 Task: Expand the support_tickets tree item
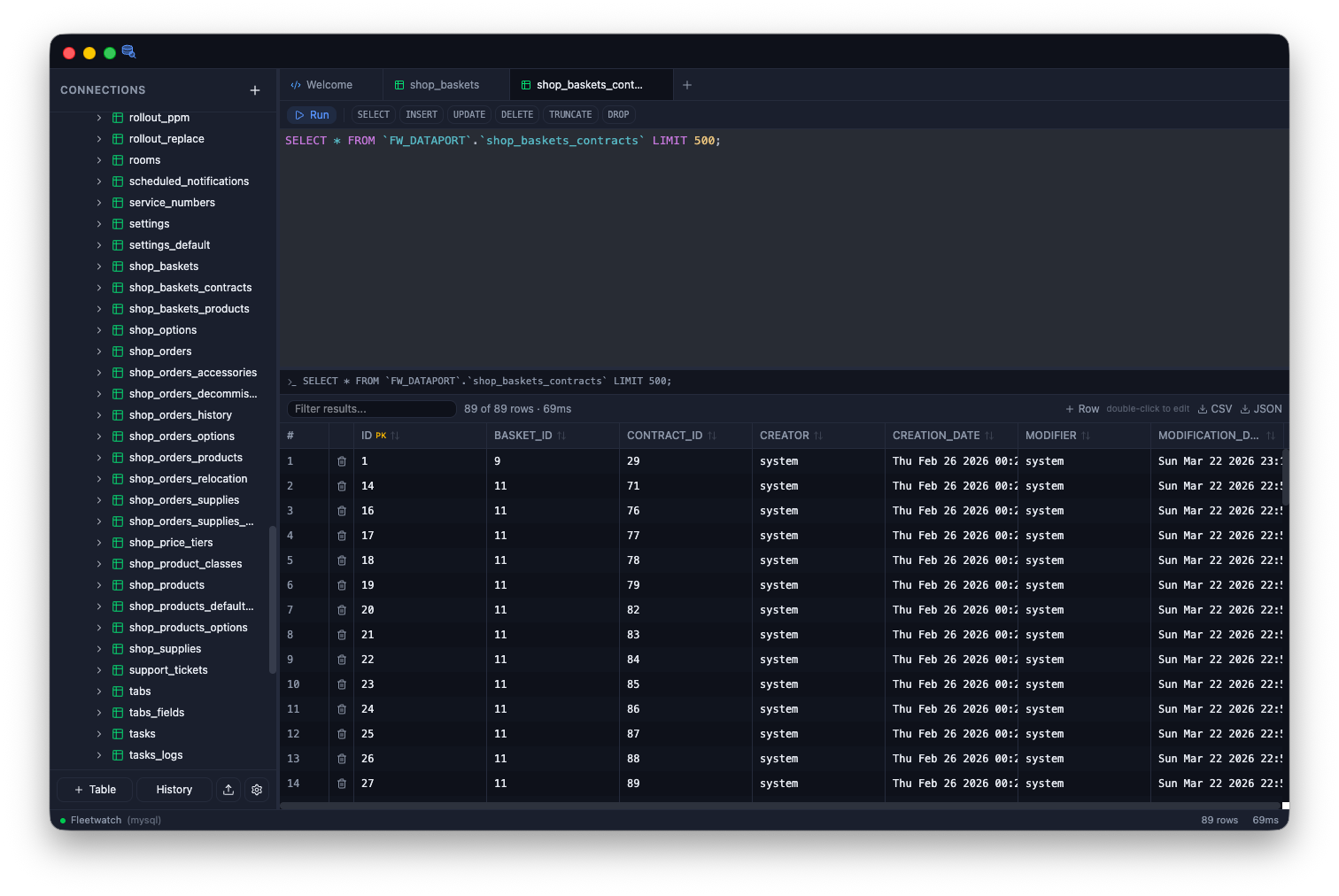99,670
